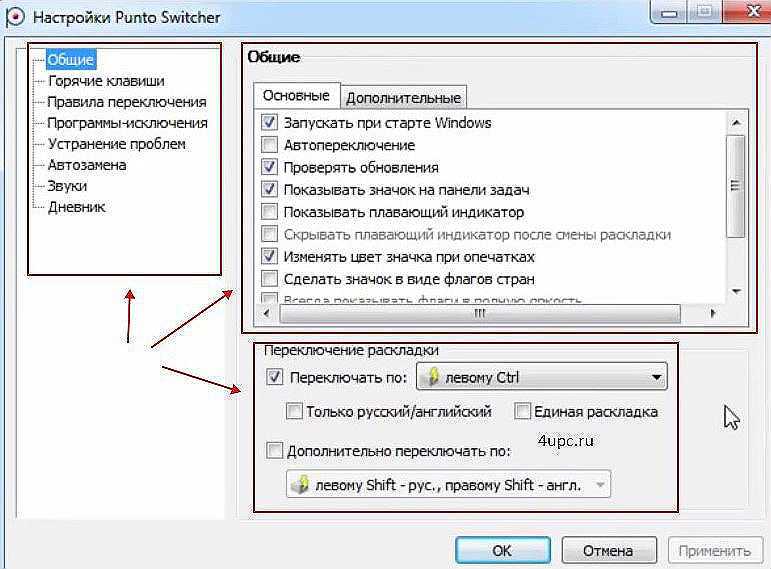The height and width of the screenshot is (569, 771).
Task: Select 'Дневник' in the tree
Action: (x=77, y=208)
